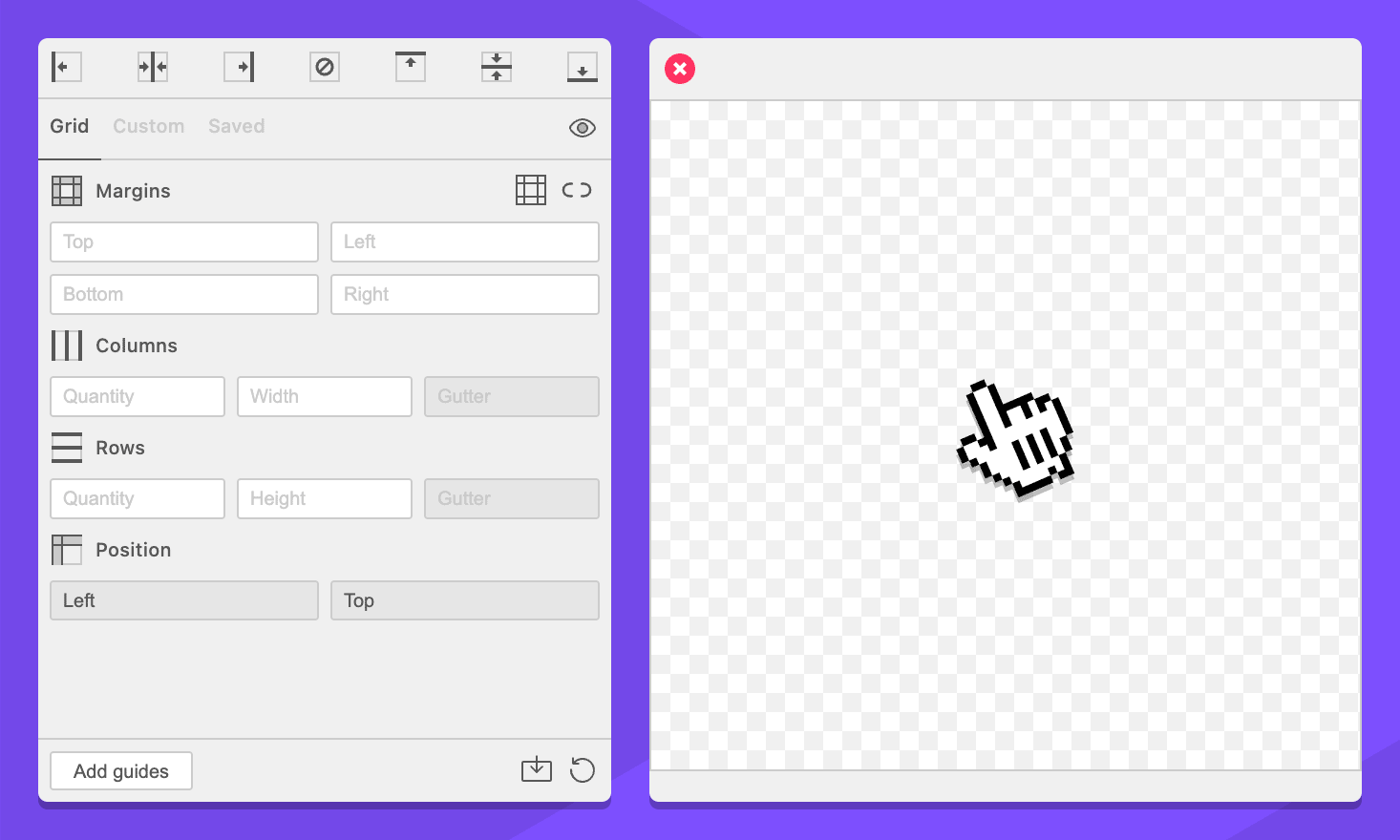The image size is (1400, 840).
Task: Click the Columns Quantity field
Action: click(138, 396)
